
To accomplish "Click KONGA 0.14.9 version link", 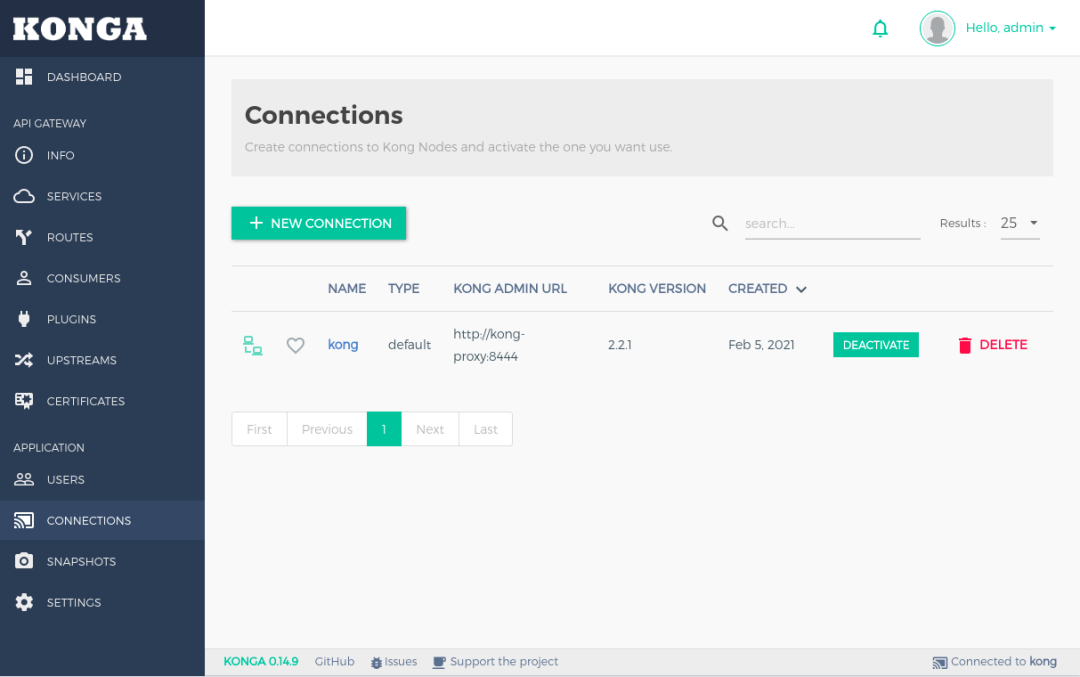I will point(260,661).
